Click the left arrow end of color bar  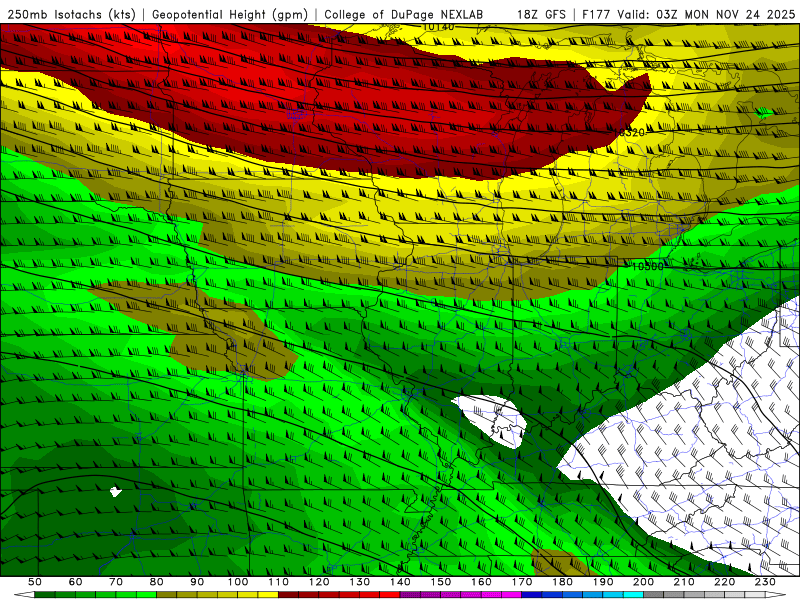coord(24,594)
